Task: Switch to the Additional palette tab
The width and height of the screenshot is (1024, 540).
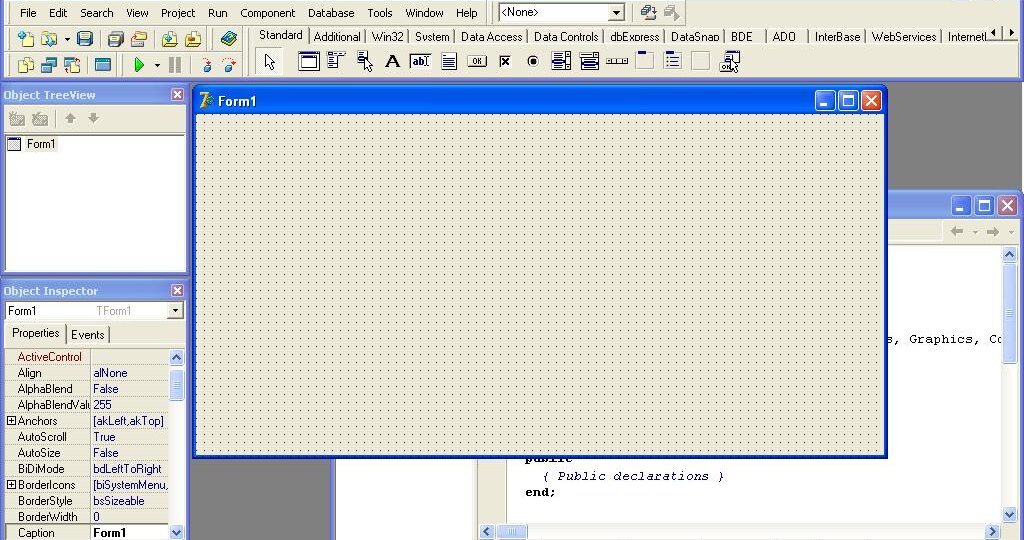Action: 337,37
